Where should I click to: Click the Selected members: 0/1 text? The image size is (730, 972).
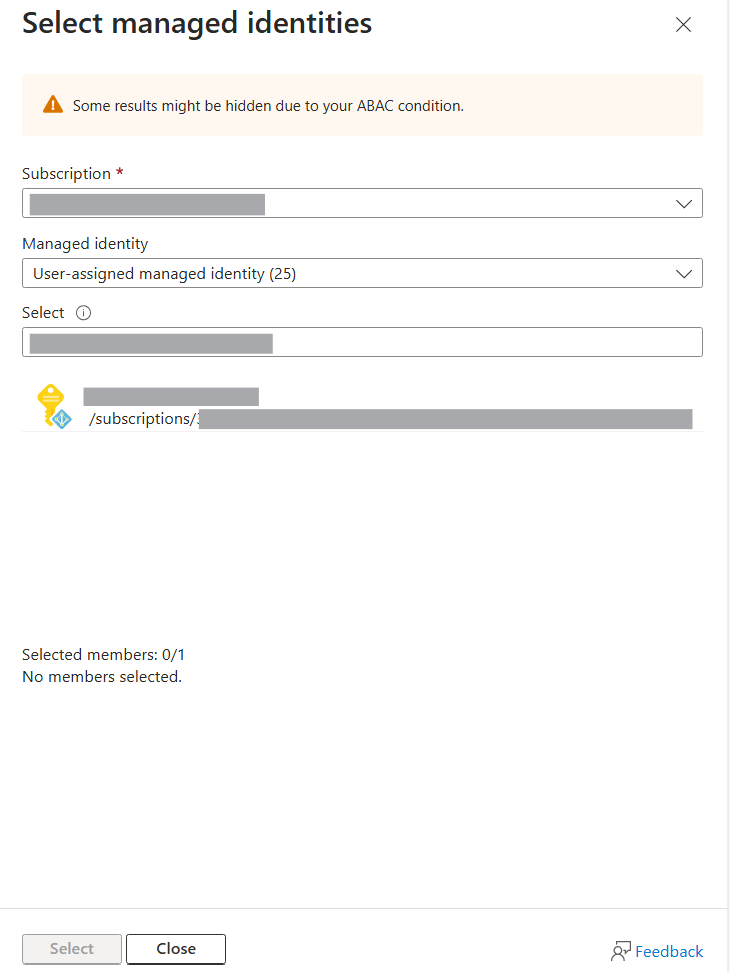coord(103,654)
